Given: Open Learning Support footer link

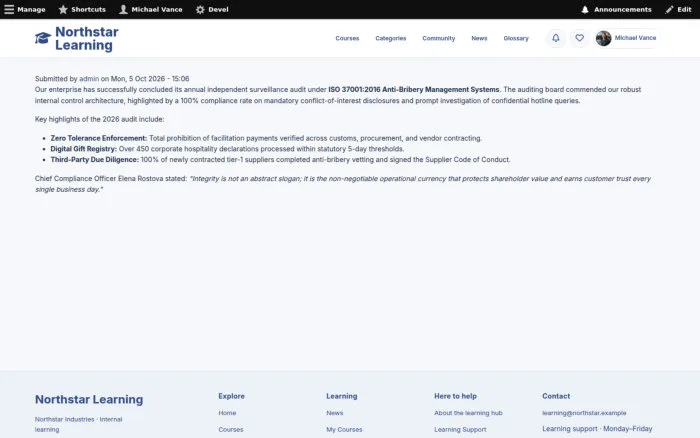Looking at the screenshot, I should (x=460, y=430).
